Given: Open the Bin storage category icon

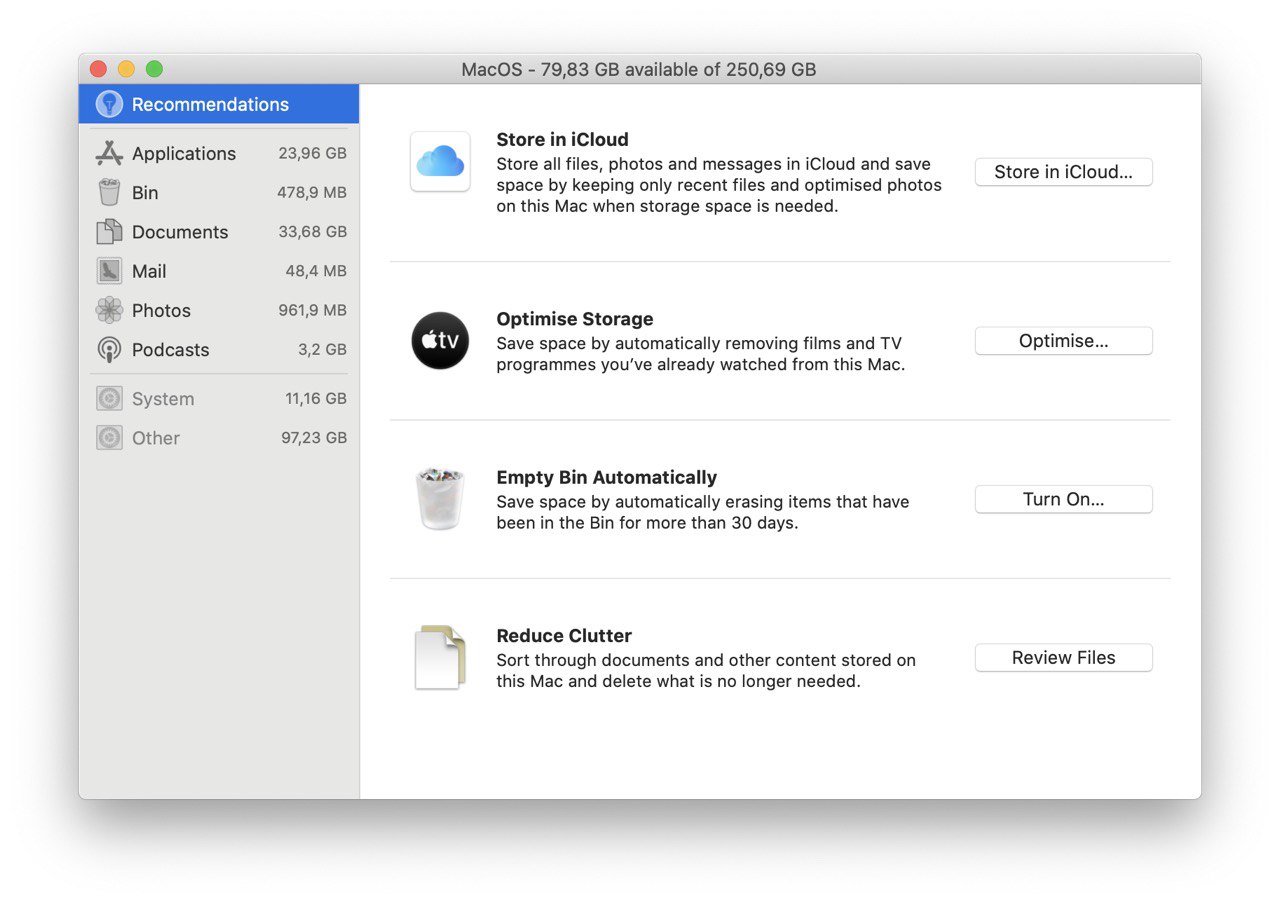Looking at the screenshot, I should [109, 192].
